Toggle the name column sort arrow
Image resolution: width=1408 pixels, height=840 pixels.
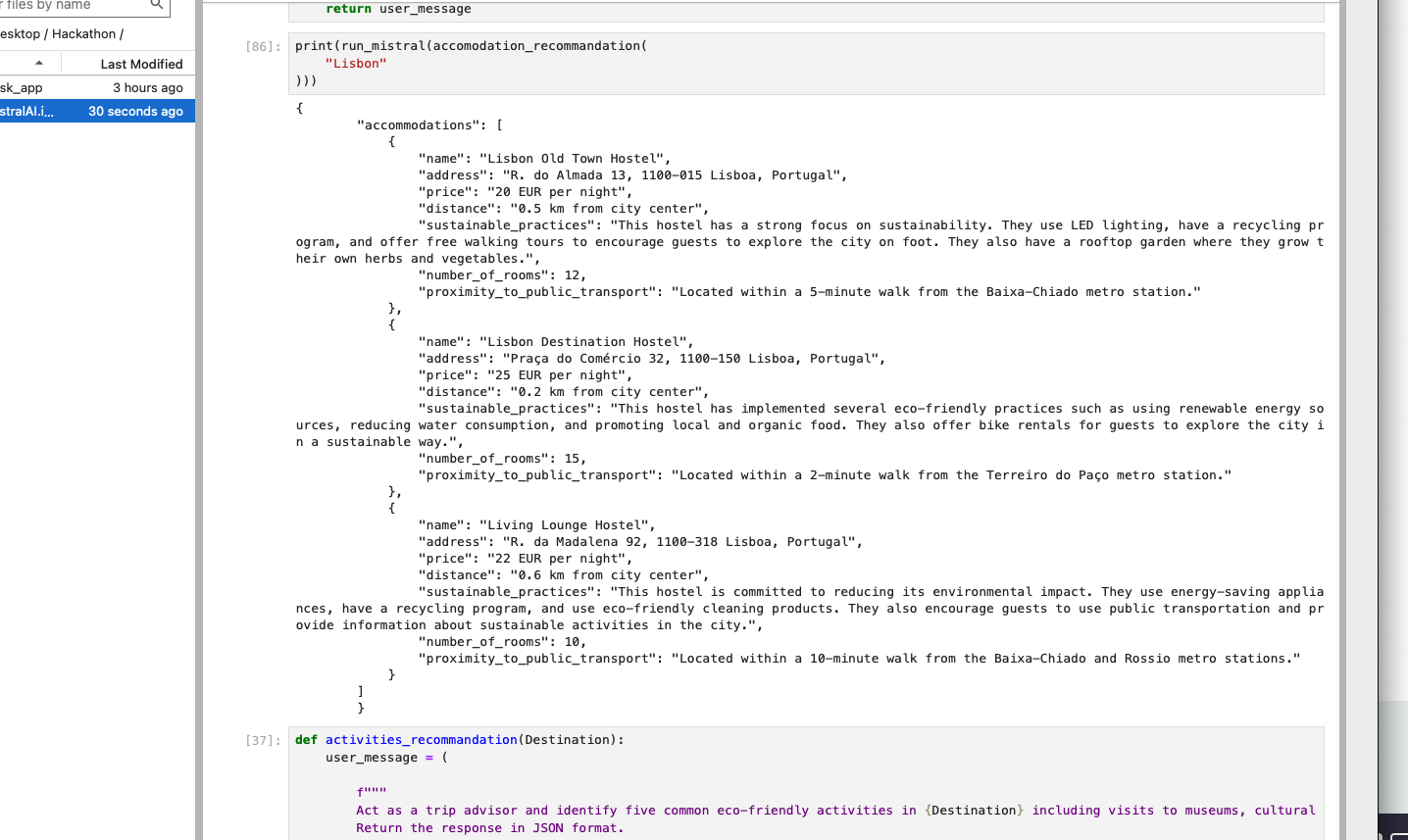coord(39,63)
